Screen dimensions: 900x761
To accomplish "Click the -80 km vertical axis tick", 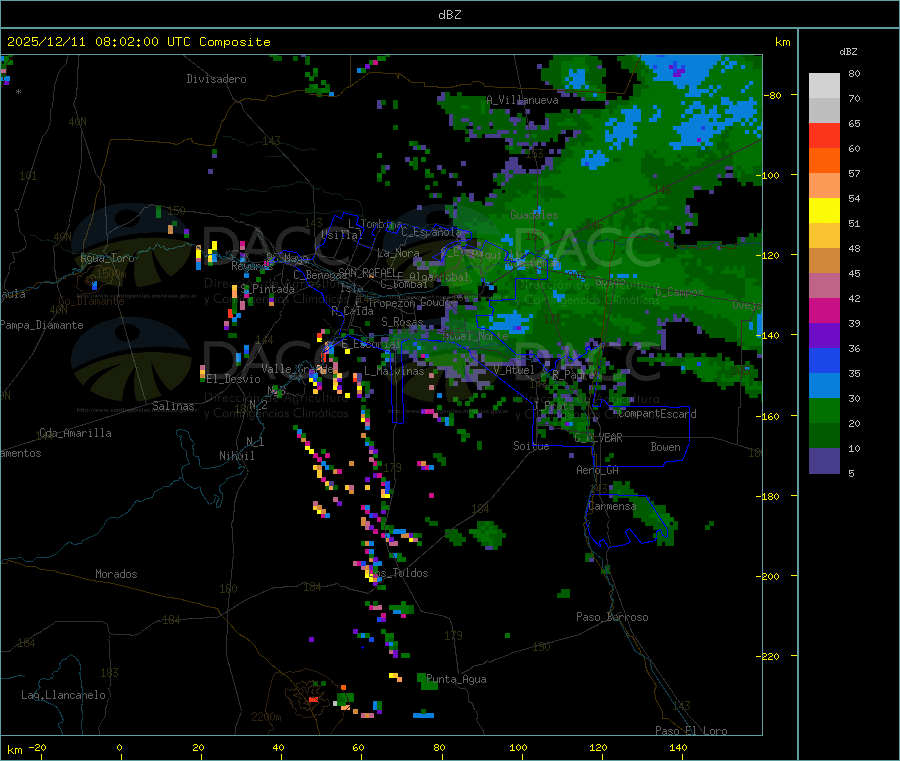I will [772, 95].
